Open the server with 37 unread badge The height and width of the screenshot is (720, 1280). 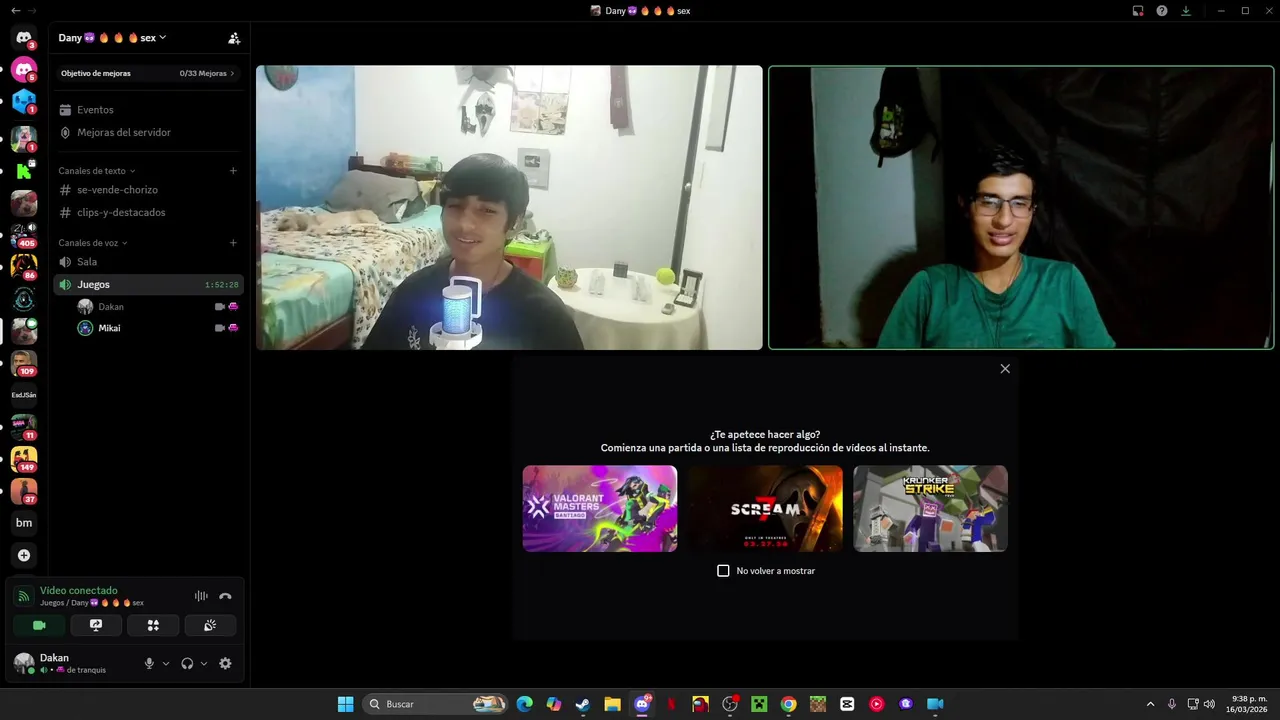tap(24, 491)
